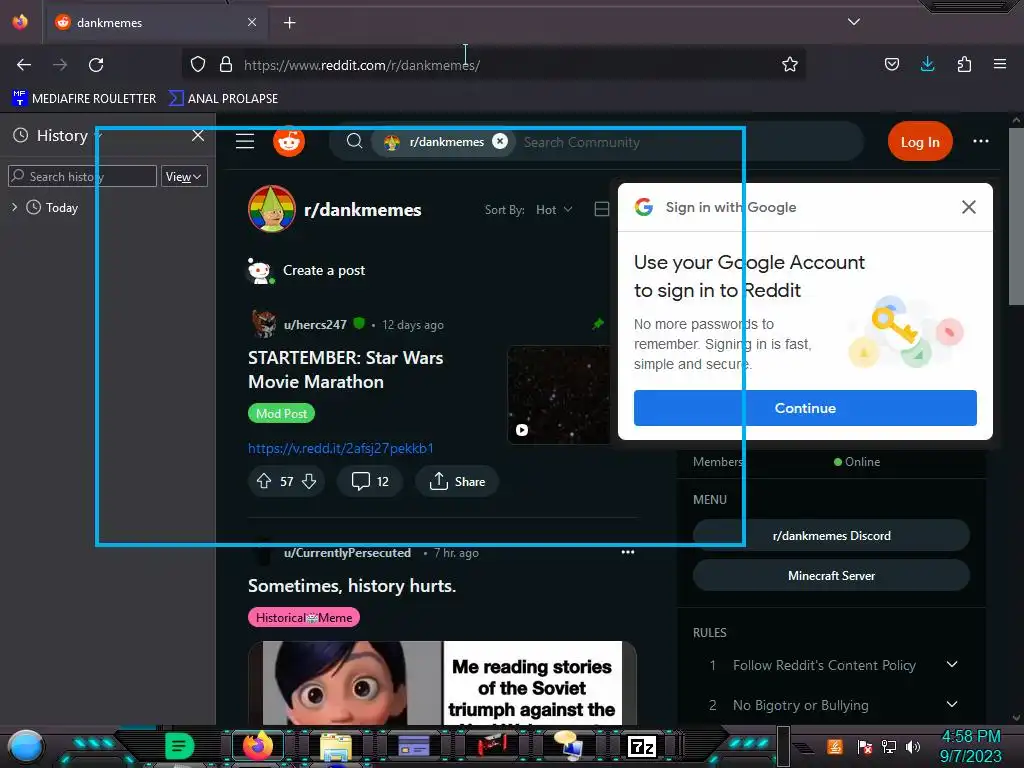Open the Pocket save icon
1024x768 pixels.
(x=891, y=64)
